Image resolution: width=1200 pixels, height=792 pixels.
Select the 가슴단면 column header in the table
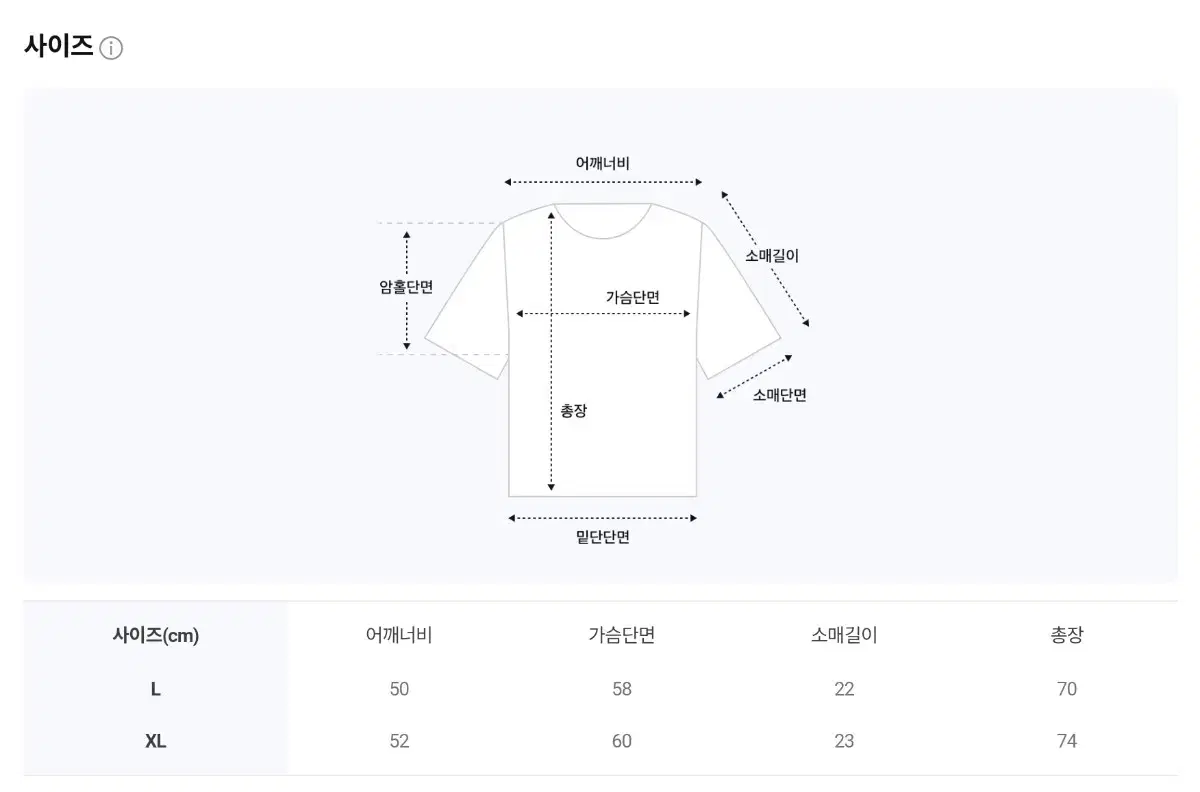pos(622,635)
